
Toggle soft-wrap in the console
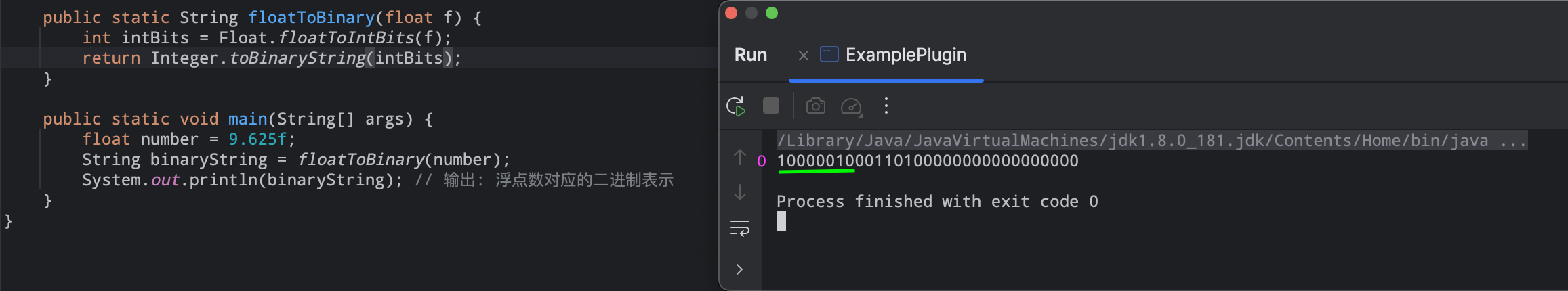click(x=740, y=228)
